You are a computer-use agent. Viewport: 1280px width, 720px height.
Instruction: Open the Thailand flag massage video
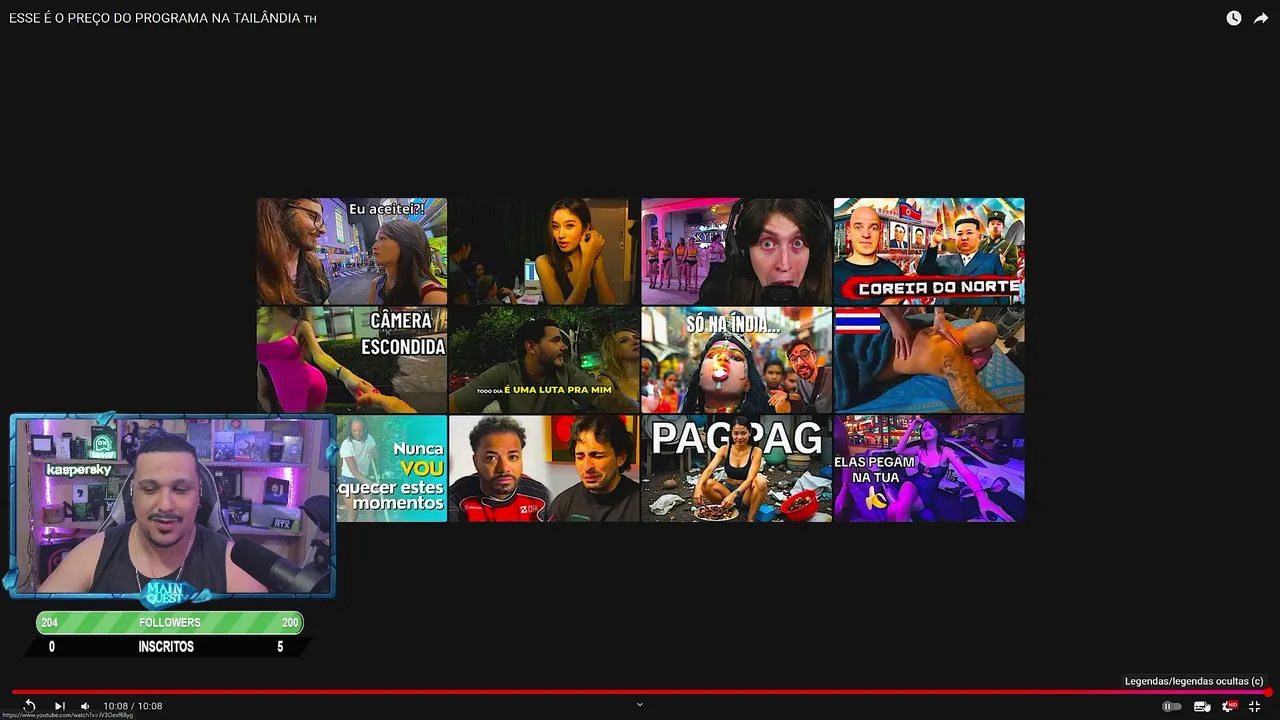(x=929, y=360)
